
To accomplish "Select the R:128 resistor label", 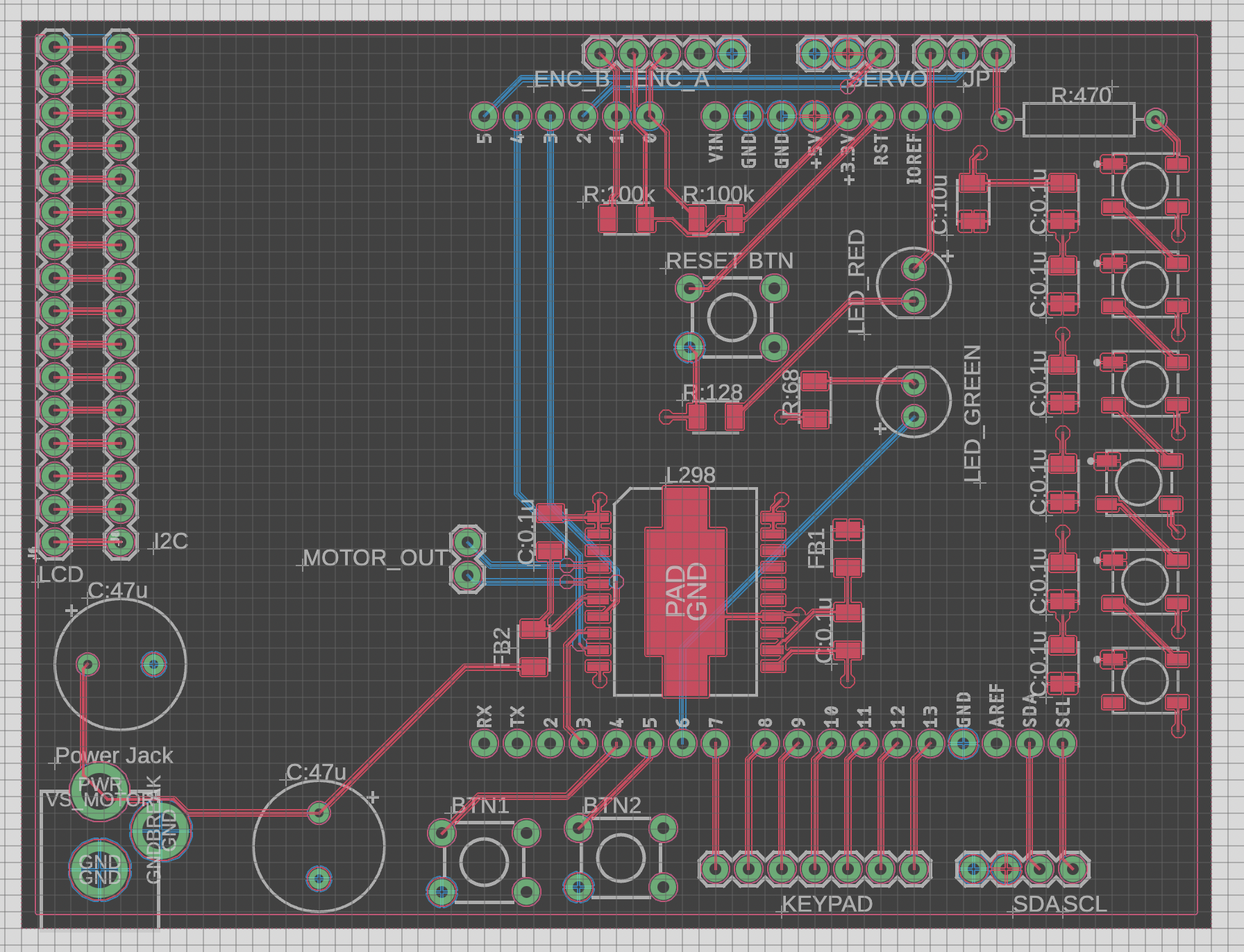I will click(x=712, y=393).
